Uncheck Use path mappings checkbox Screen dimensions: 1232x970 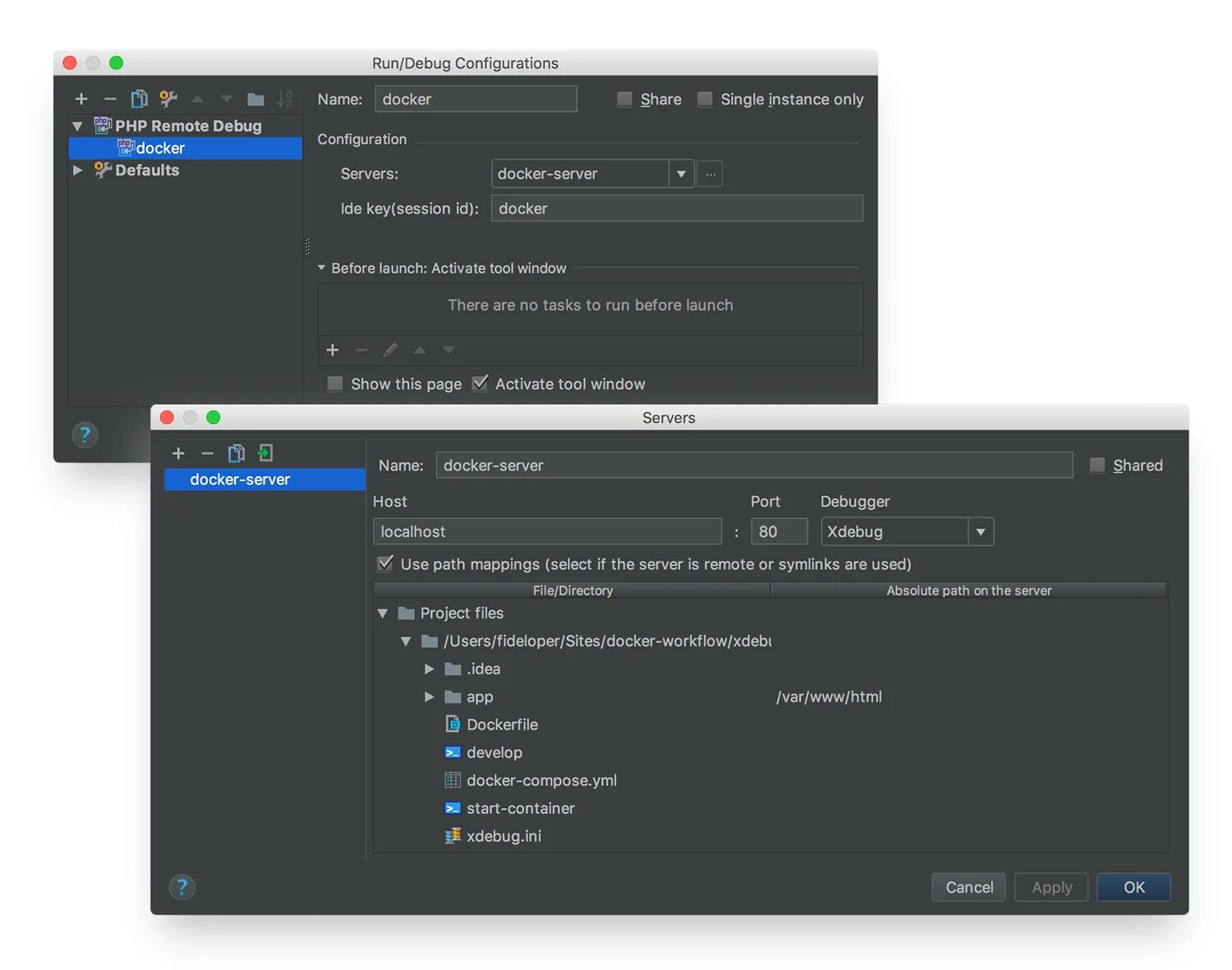click(384, 563)
